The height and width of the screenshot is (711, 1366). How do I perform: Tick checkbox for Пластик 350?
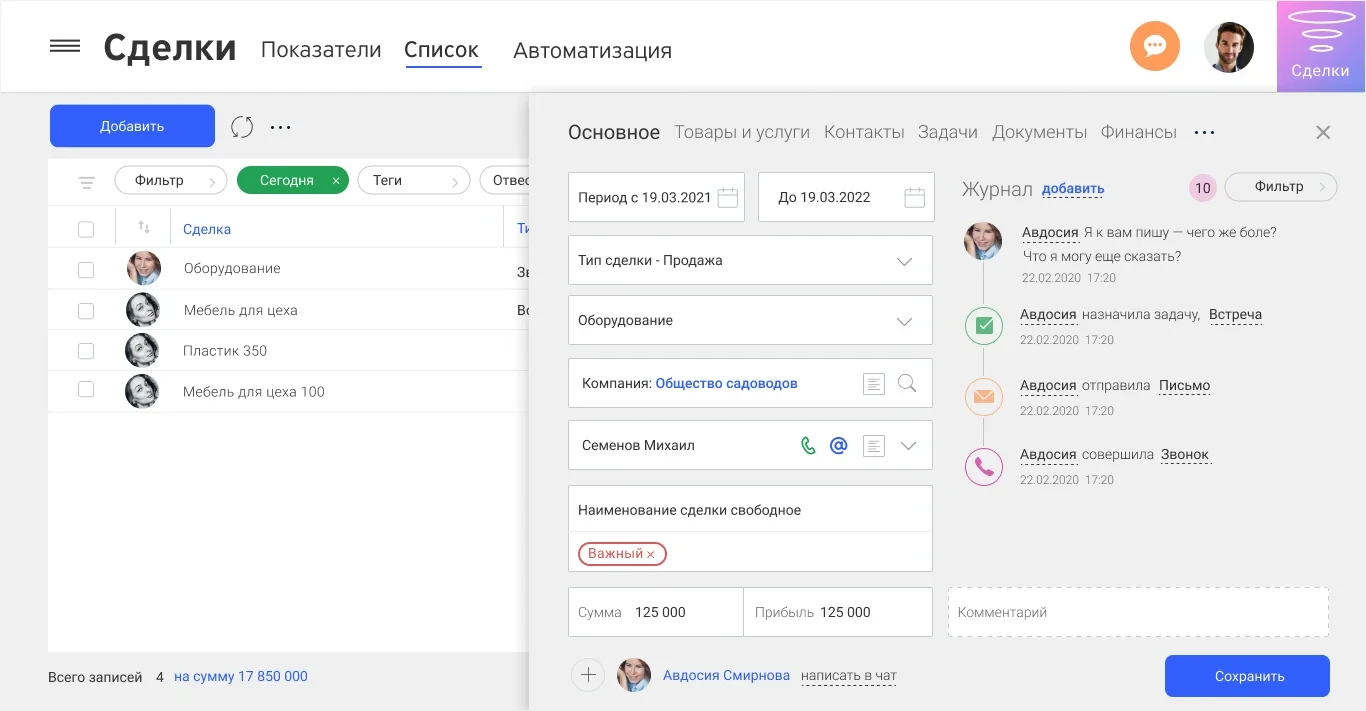(86, 351)
